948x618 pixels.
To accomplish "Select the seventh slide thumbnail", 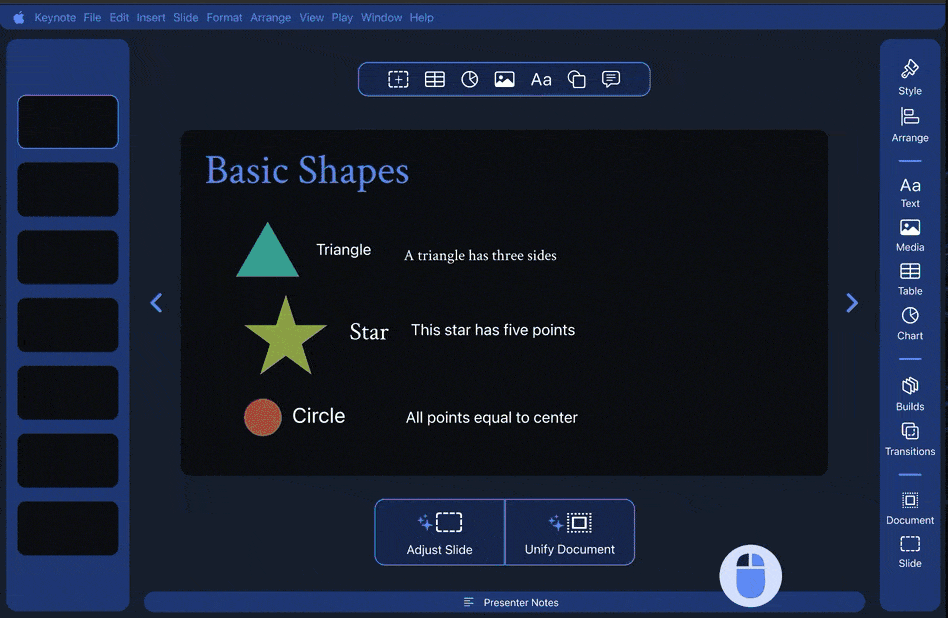I will click(68, 528).
